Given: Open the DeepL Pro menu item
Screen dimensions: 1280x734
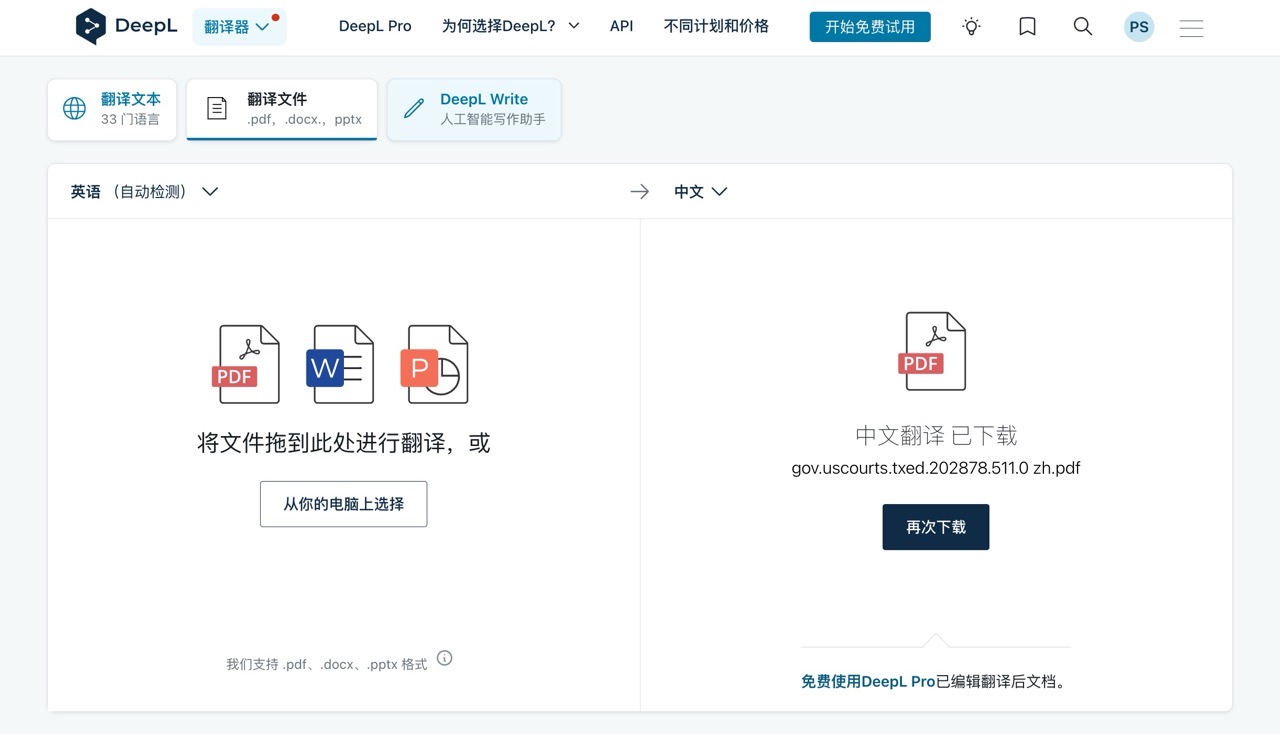Looking at the screenshot, I should pos(375,26).
